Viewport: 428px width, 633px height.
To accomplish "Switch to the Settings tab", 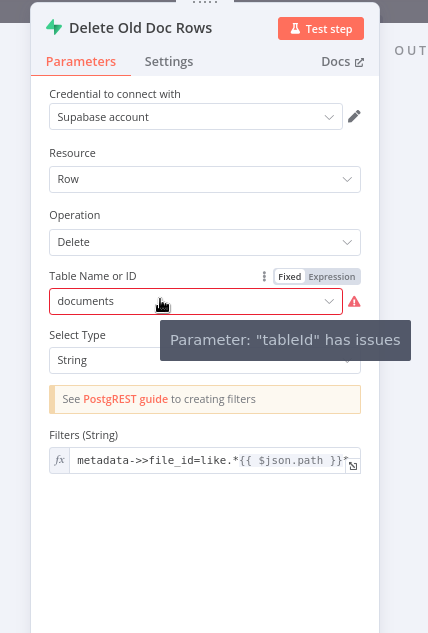I will tap(169, 61).
